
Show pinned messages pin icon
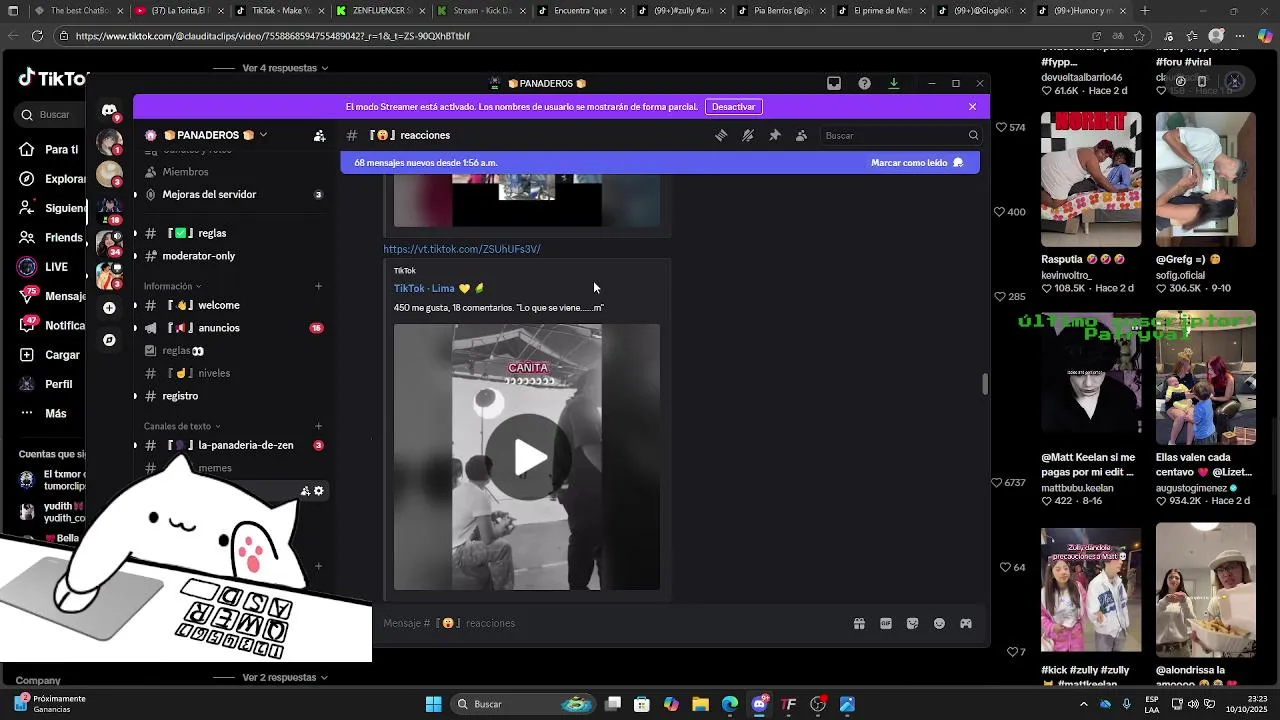point(774,135)
